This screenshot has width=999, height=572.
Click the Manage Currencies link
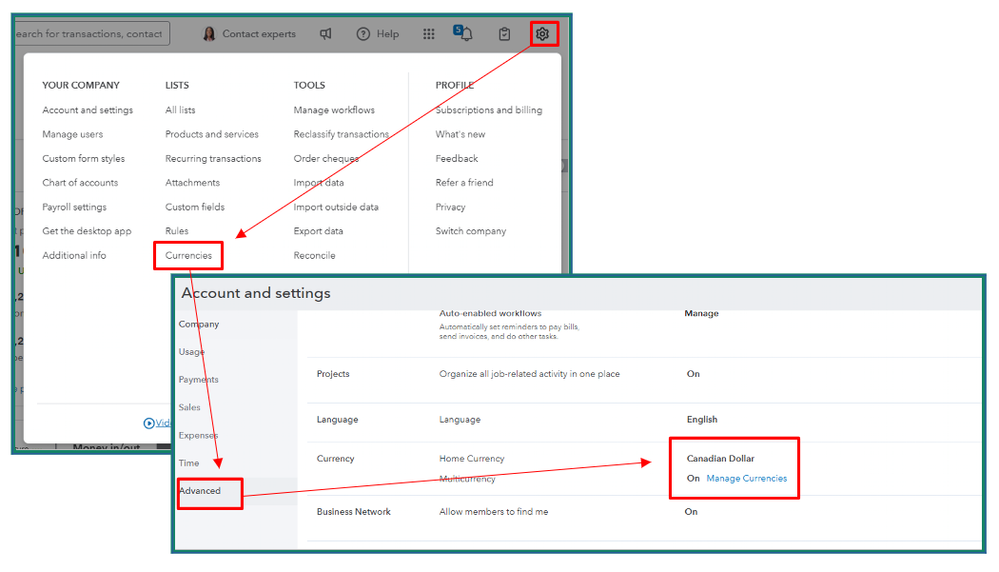747,478
